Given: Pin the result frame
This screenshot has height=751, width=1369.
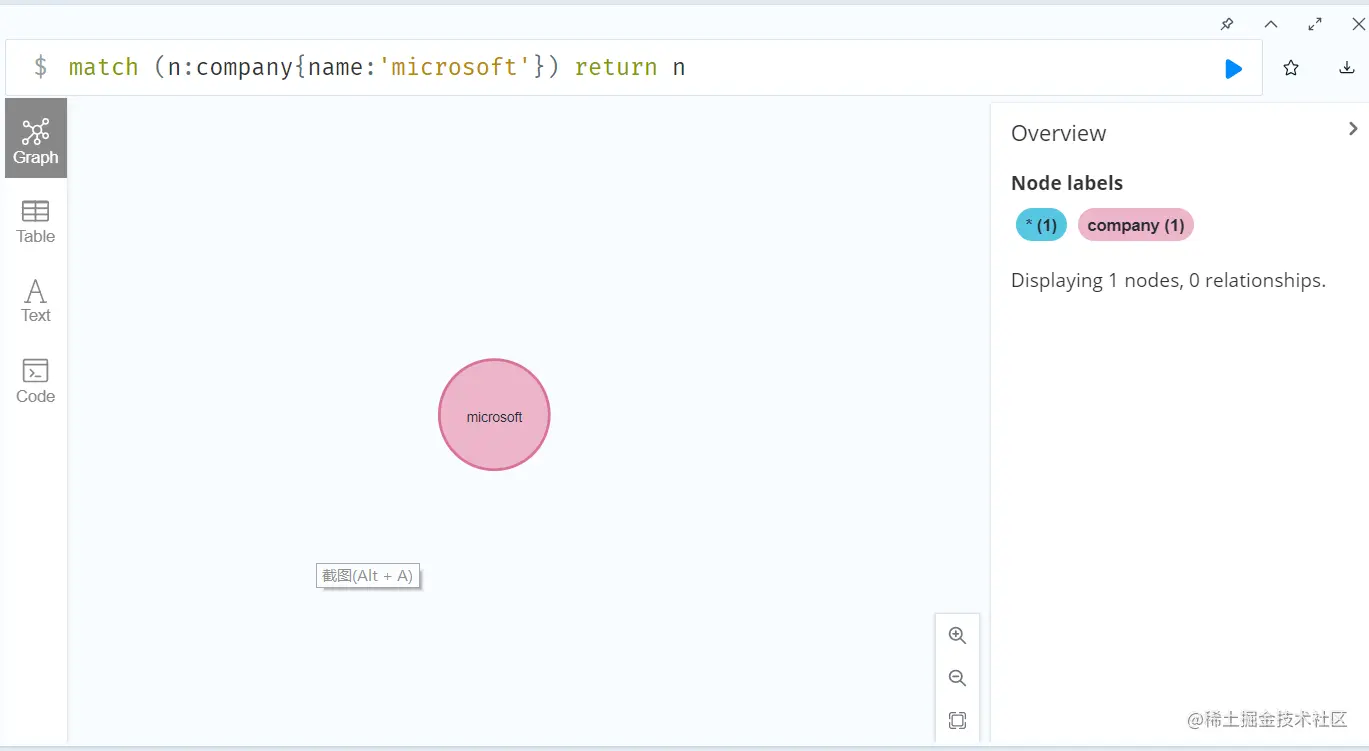Looking at the screenshot, I should tap(1227, 24).
